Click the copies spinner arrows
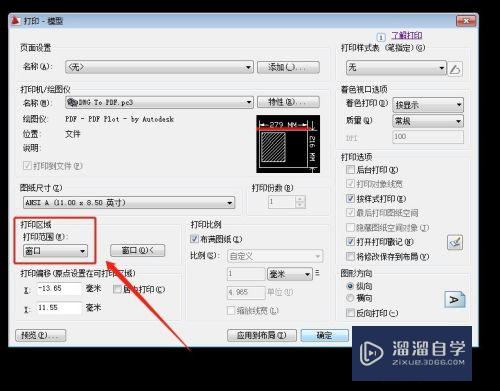The height and width of the screenshot is (391, 500). (x=300, y=202)
